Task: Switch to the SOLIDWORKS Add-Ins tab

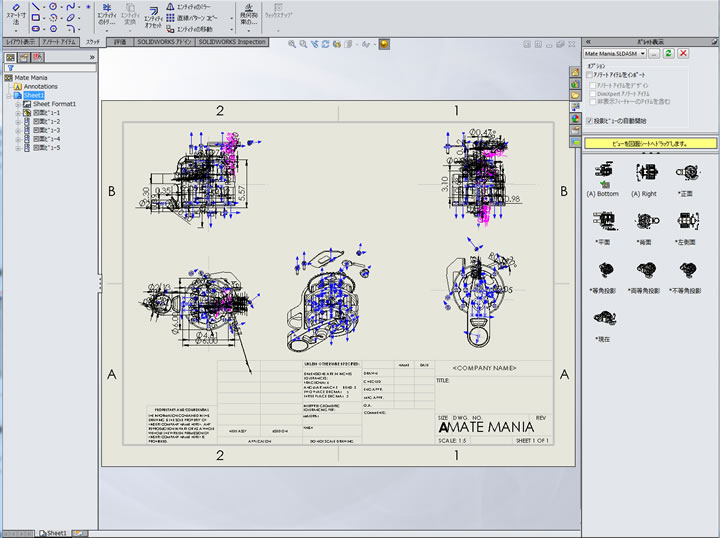Action: [164, 42]
